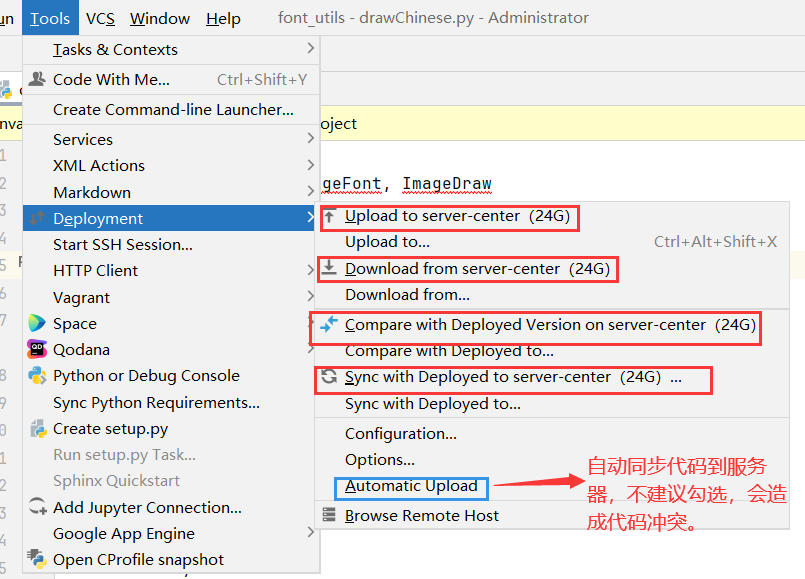Open the VCS menu

pos(101,18)
